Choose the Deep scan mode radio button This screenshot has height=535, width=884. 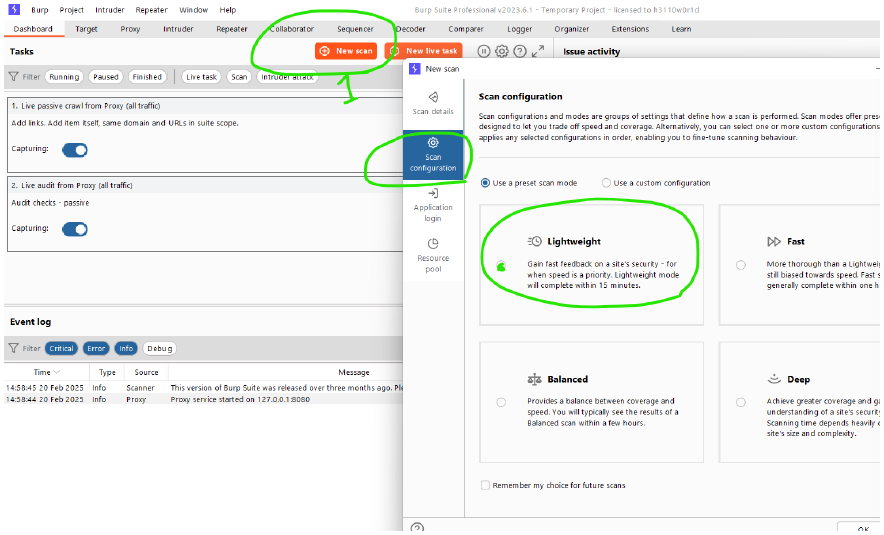(x=741, y=403)
